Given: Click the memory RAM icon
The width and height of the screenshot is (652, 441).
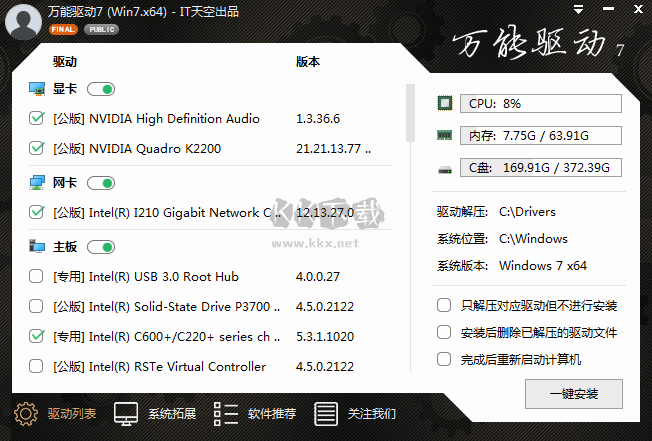Looking at the screenshot, I should (445, 135).
